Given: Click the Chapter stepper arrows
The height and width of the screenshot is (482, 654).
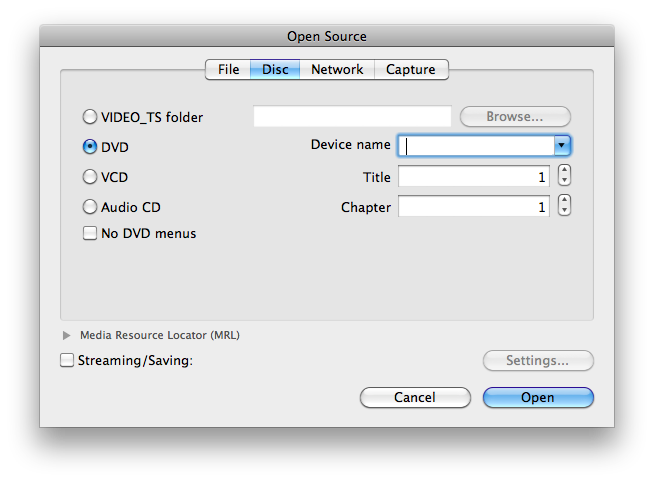Looking at the screenshot, I should [564, 207].
